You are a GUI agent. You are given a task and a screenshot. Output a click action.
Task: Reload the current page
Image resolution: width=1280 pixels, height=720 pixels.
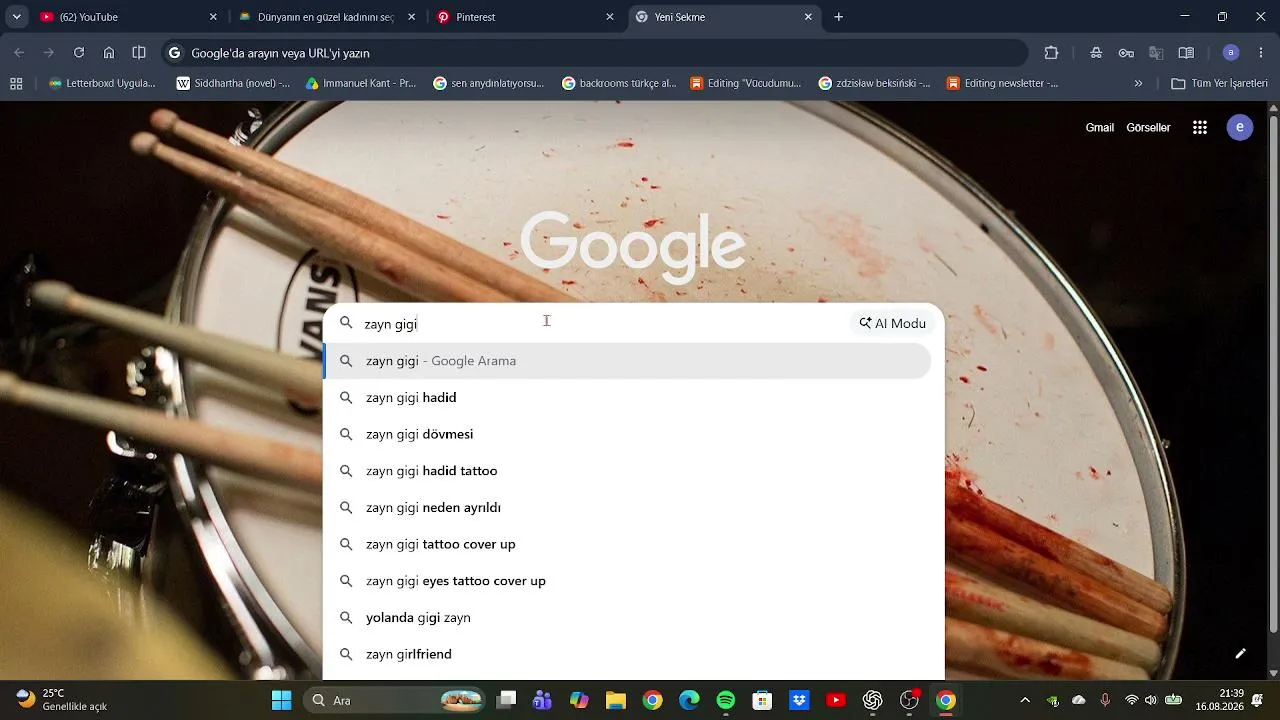tap(79, 53)
